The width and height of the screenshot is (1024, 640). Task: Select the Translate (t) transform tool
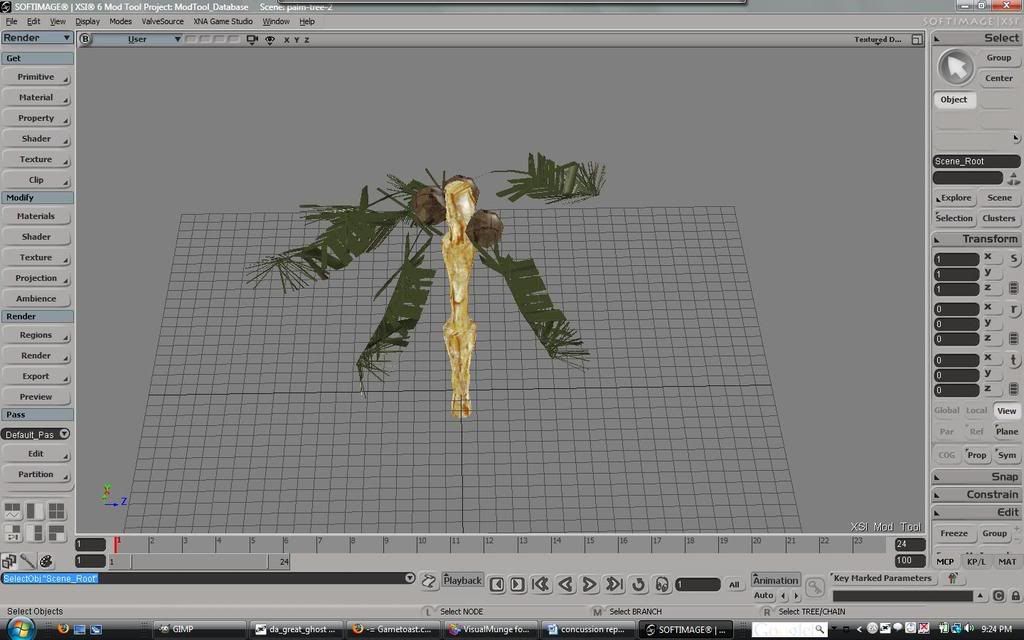point(1014,359)
